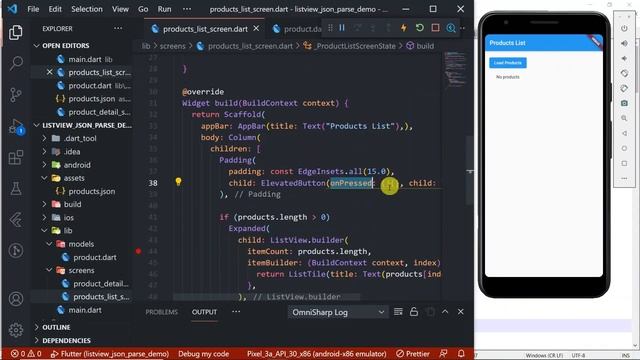Pause the debug session
The width and height of the screenshot is (640, 360).
(x=342, y=28)
